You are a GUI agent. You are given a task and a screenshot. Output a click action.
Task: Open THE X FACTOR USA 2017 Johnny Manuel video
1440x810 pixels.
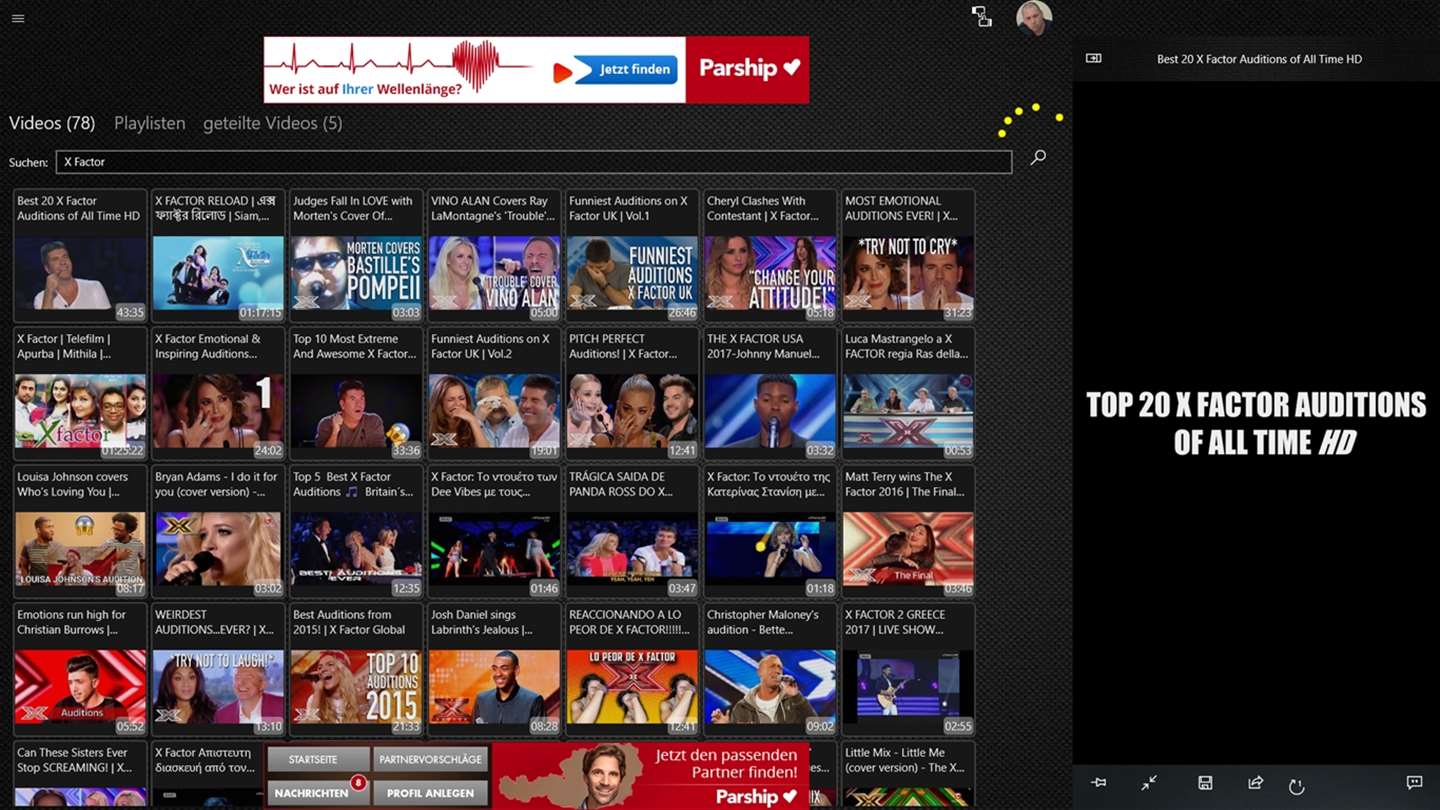[770, 393]
